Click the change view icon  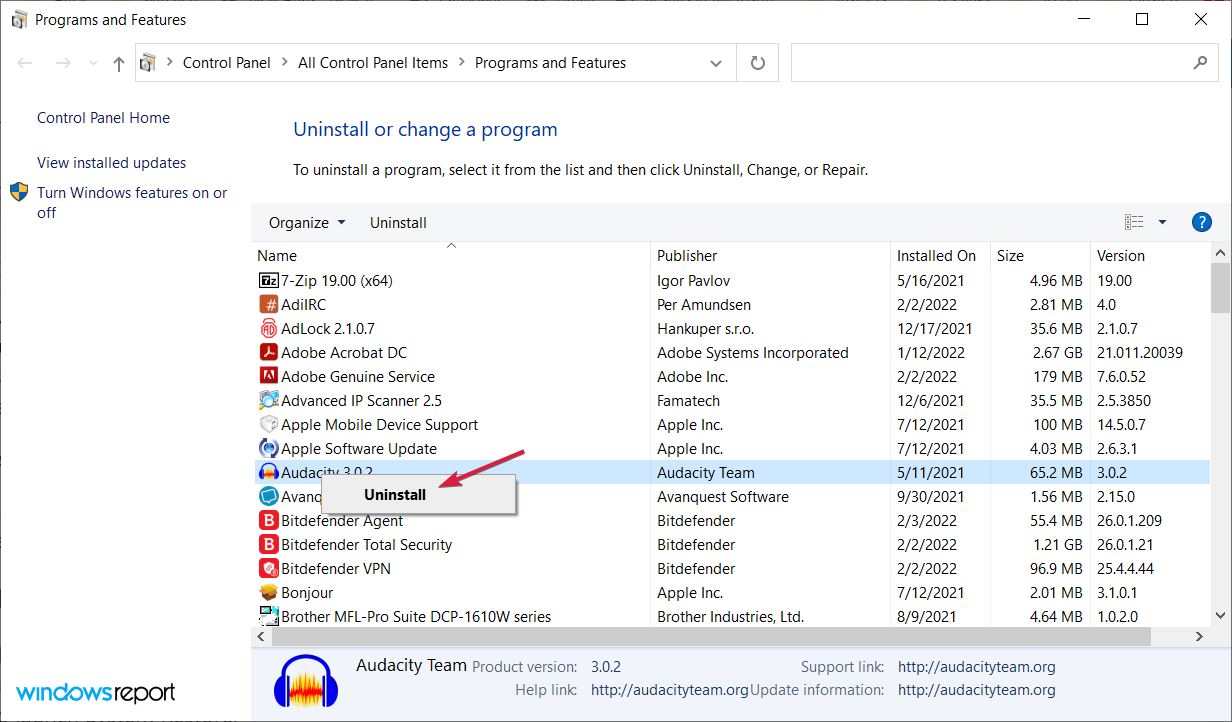1134,222
